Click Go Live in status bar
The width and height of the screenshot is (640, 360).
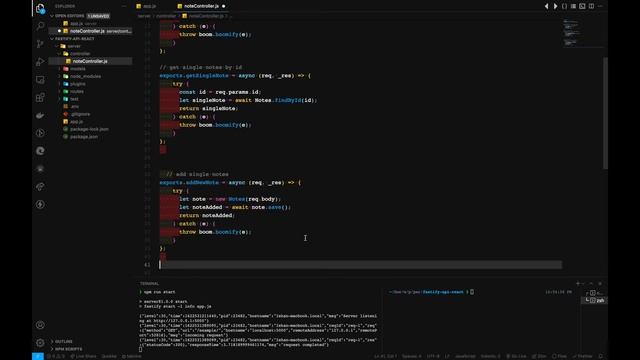(x=516, y=356)
